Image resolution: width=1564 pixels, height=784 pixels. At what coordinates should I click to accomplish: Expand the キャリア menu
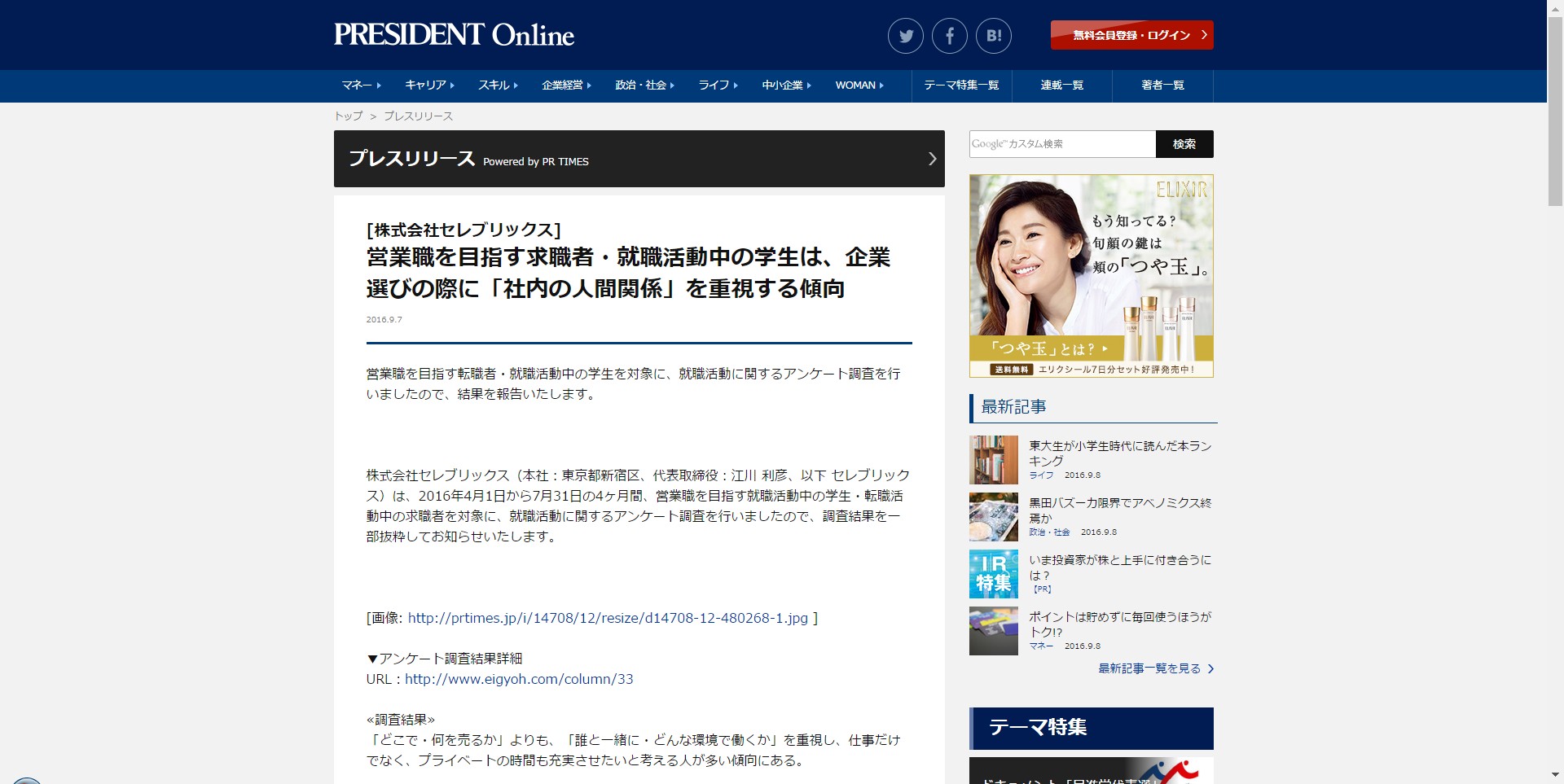coord(430,85)
